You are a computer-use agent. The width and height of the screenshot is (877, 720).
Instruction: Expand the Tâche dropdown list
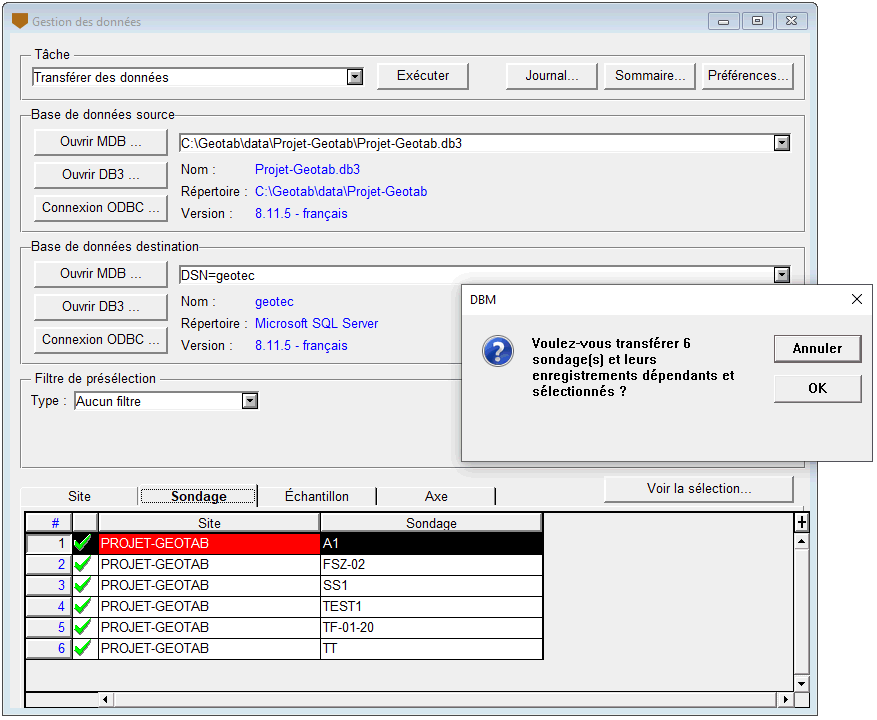pyautogui.click(x=354, y=77)
